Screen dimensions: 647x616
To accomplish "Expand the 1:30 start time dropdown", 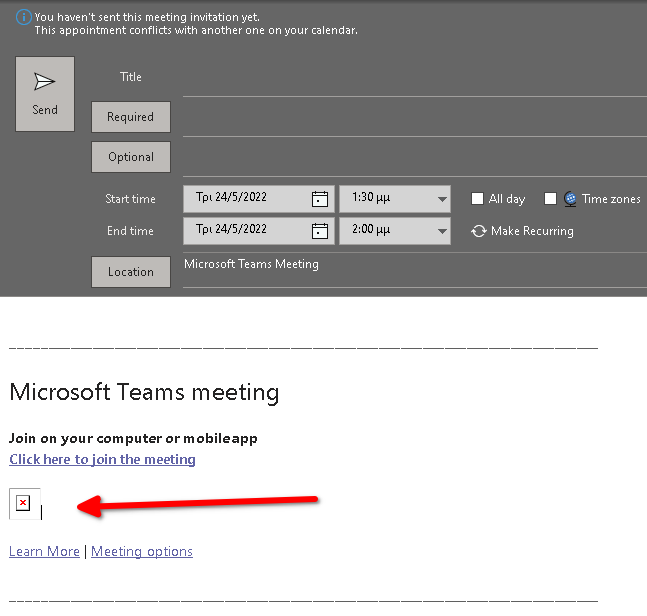I will (442, 199).
